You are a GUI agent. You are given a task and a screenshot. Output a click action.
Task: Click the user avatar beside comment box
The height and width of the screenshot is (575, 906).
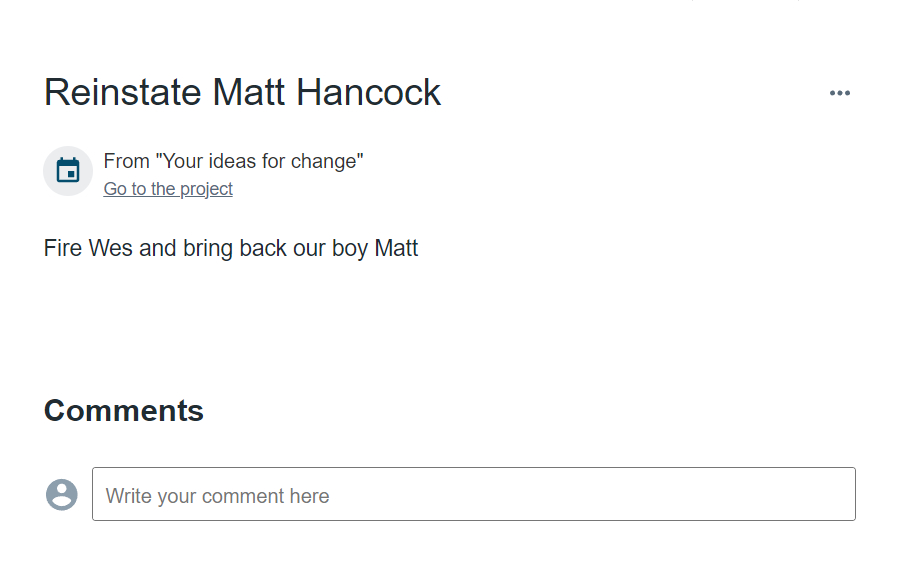(x=62, y=494)
